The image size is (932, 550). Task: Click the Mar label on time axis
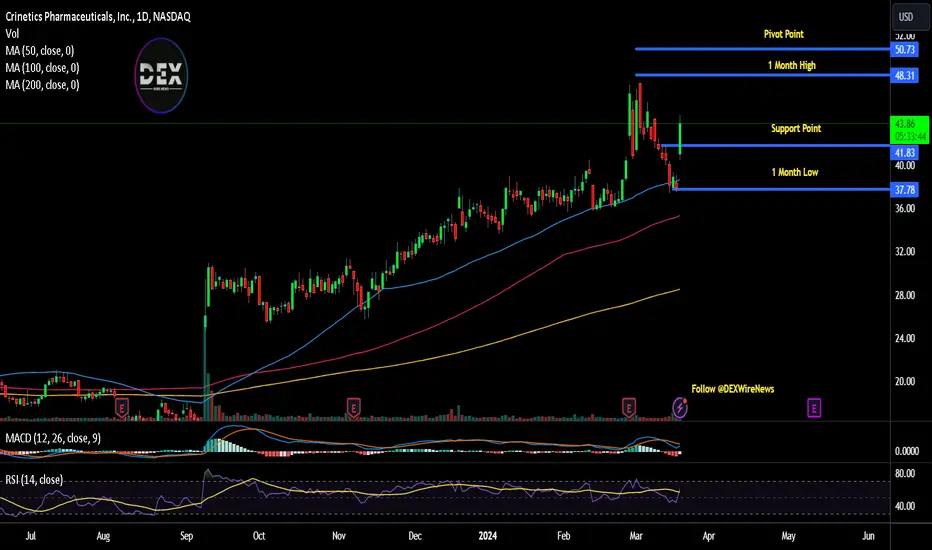636,536
